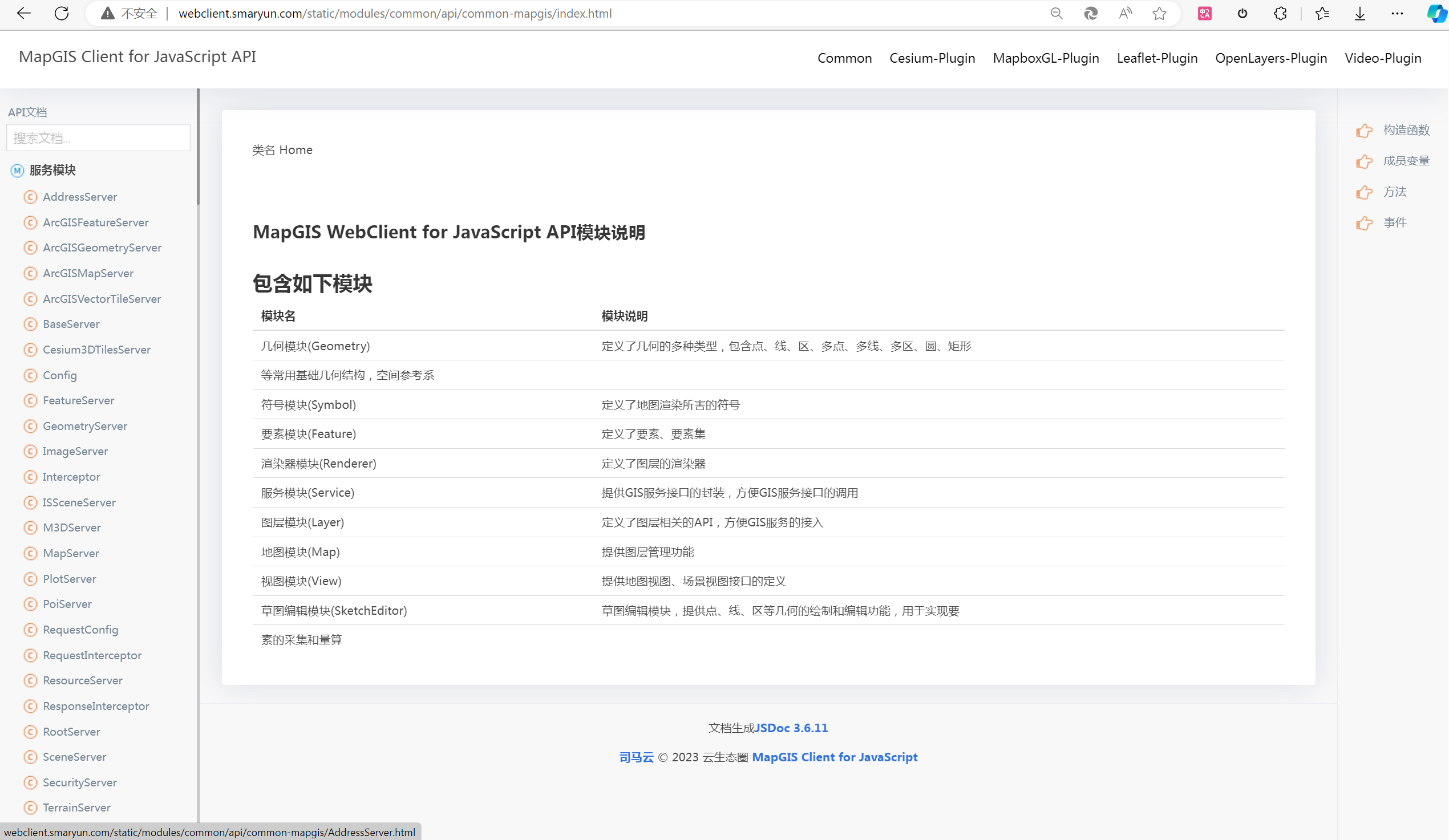
Task: Open the JSDoc 3.6.11 link
Action: (792, 727)
